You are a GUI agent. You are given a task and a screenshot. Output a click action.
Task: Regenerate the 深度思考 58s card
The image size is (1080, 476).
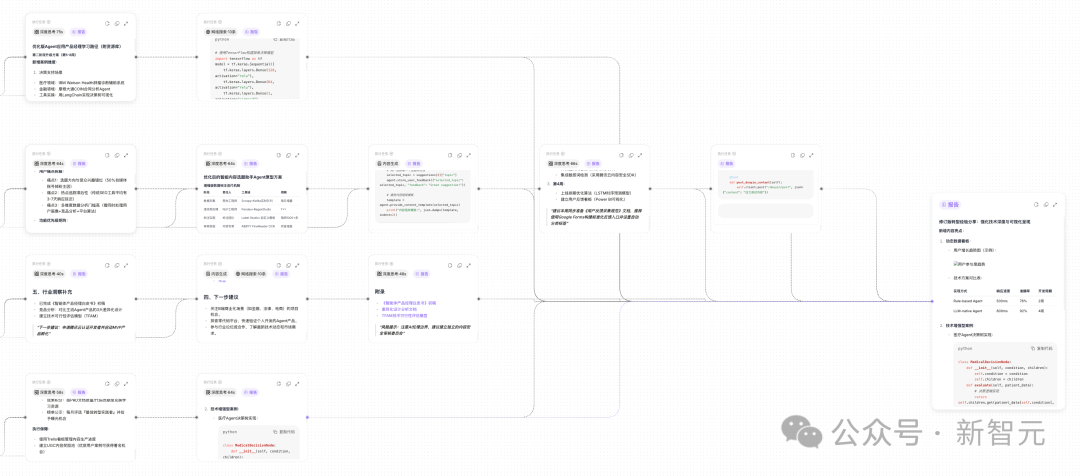click(x=107, y=383)
